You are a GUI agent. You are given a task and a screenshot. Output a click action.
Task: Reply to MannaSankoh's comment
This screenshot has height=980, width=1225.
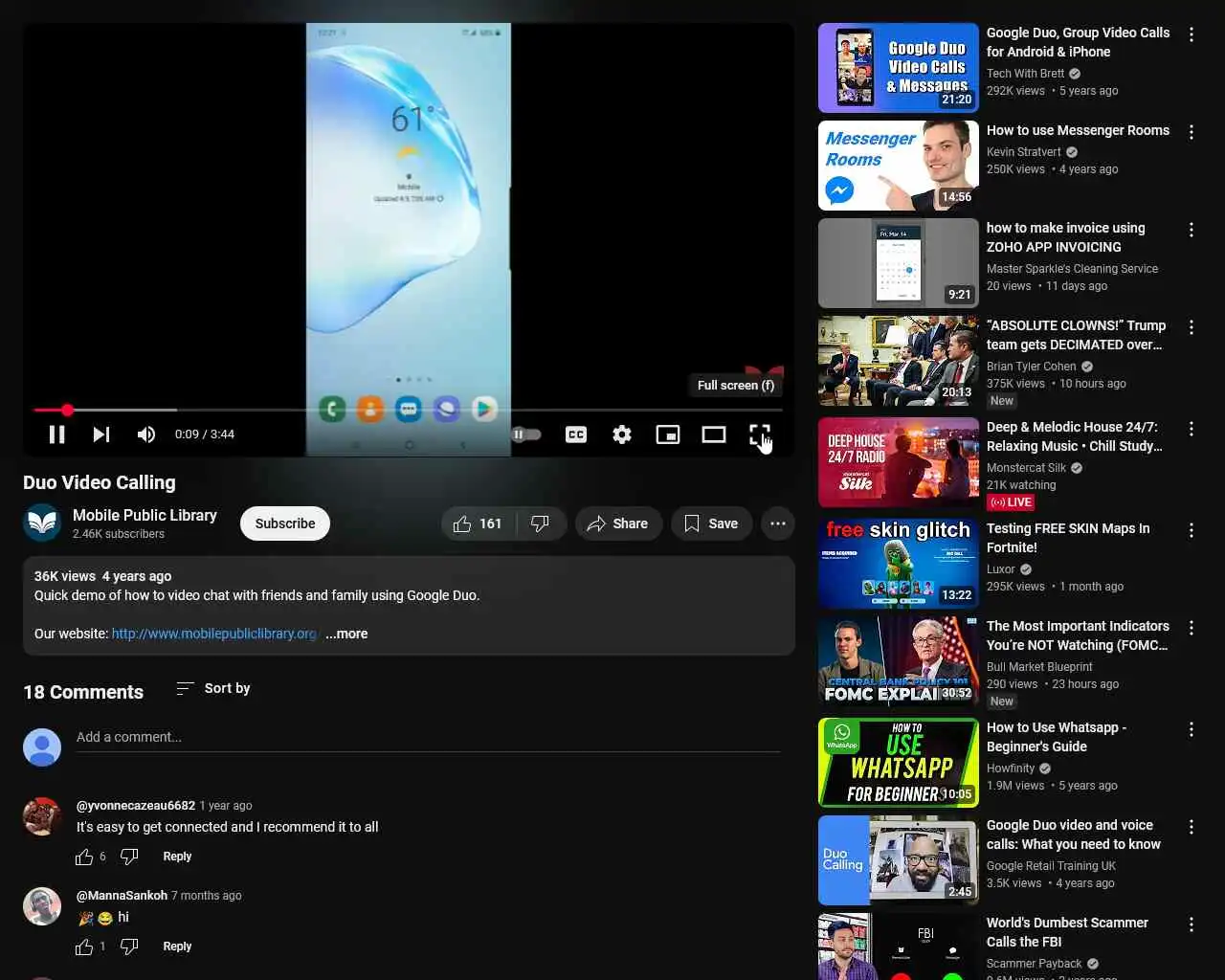[177, 947]
